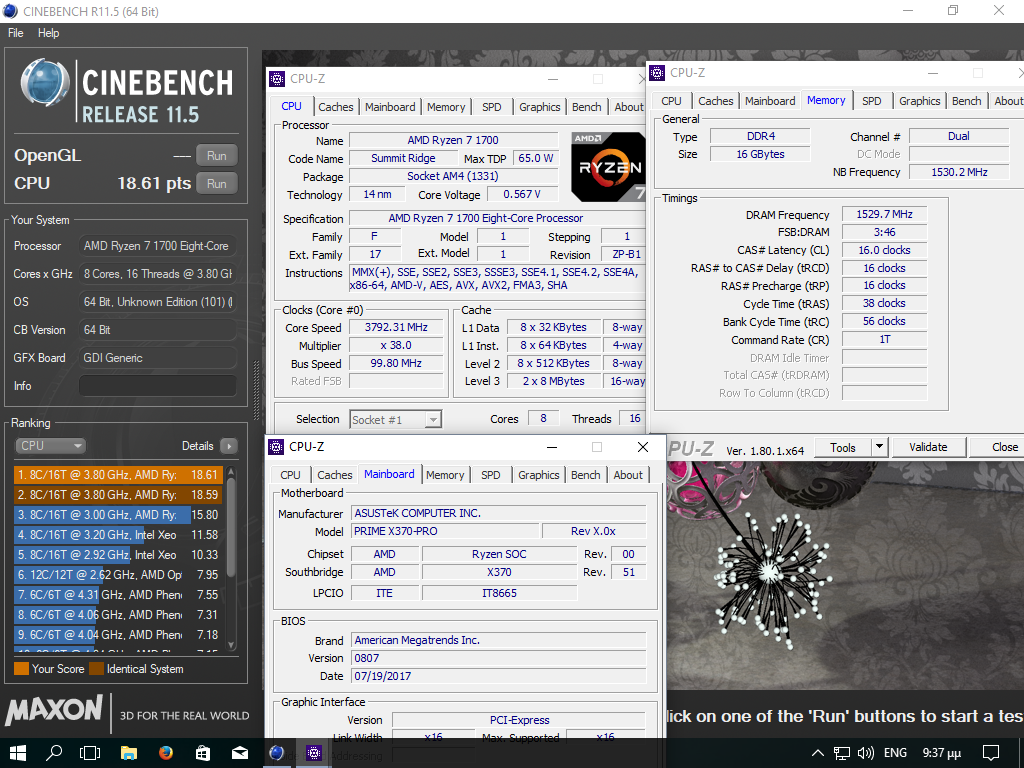Open the network tray icon
1024x768 pixels.
tap(842, 753)
